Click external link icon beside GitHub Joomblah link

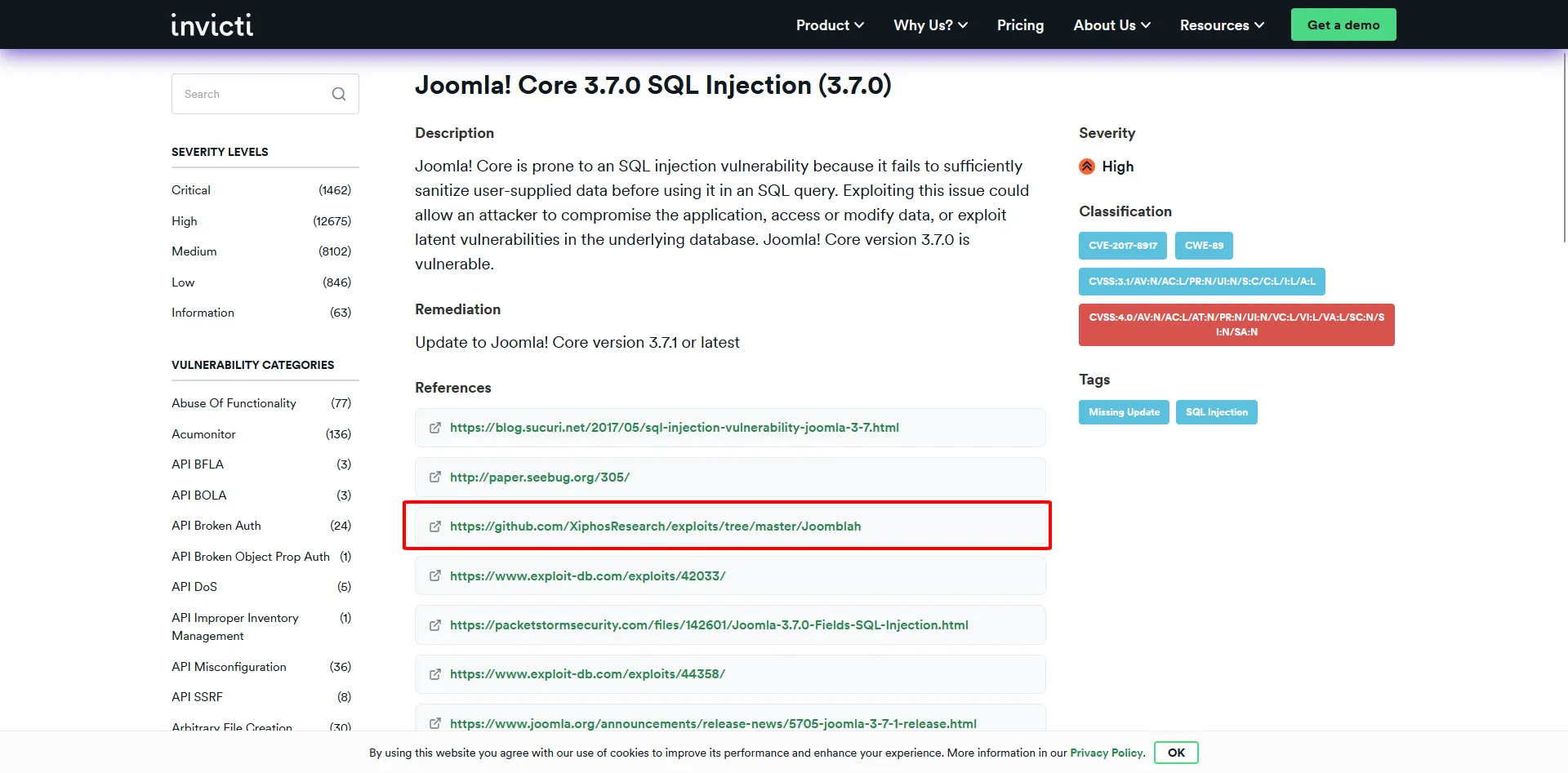click(435, 526)
